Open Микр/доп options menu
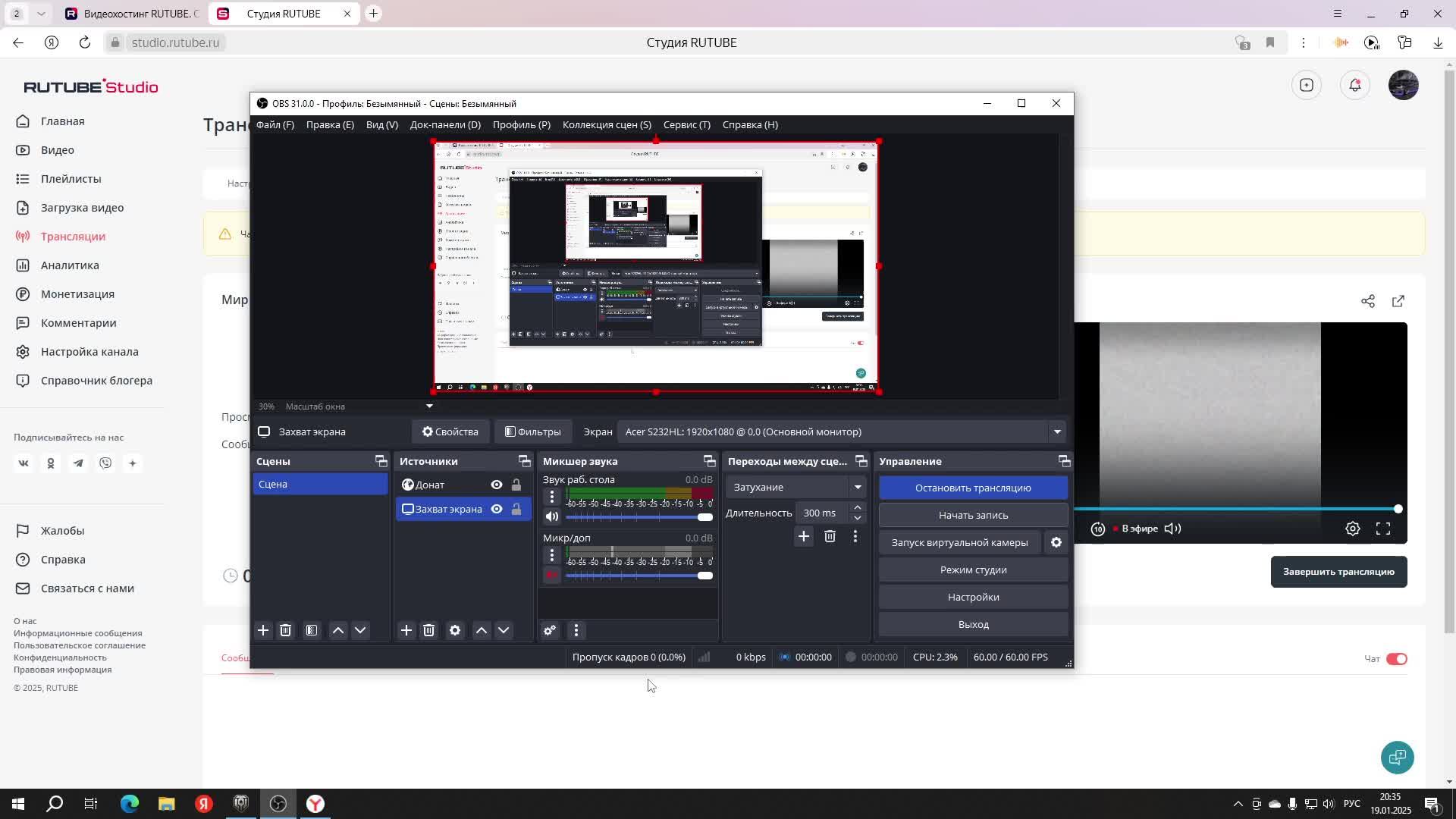This screenshot has height=819, width=1456. (x=552, y=554)
